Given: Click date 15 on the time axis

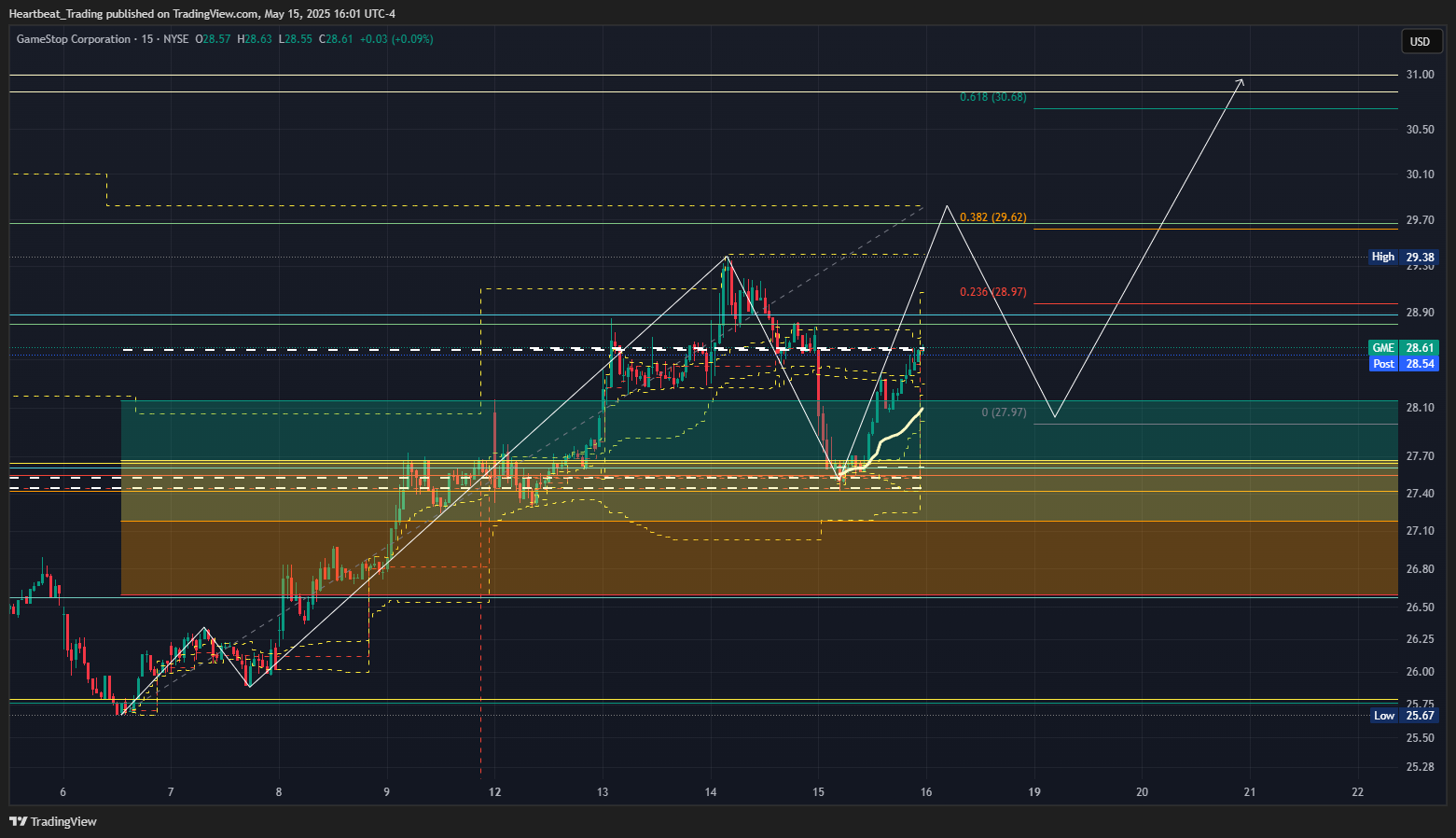Looking at the screenshot, I should 818,792.
